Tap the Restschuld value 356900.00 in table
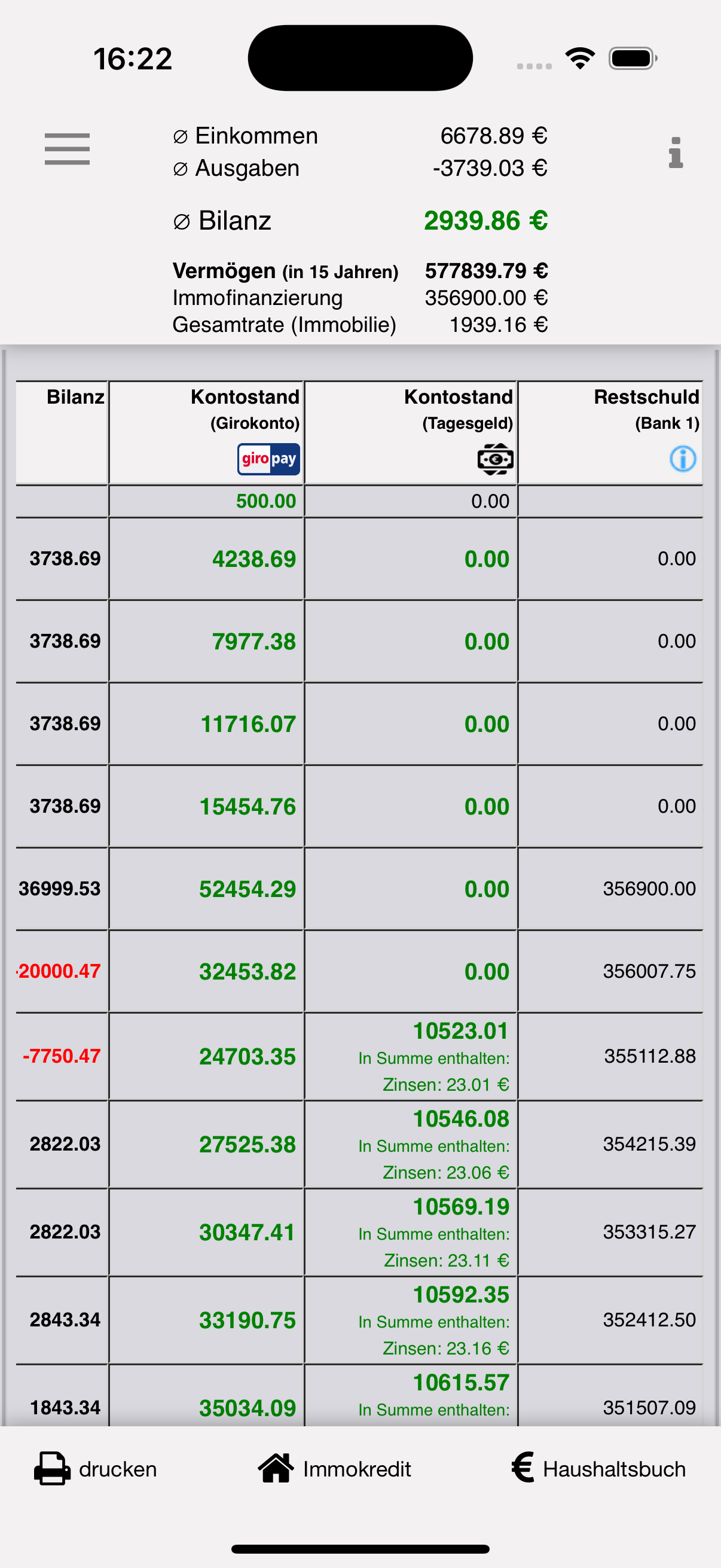 649,889
